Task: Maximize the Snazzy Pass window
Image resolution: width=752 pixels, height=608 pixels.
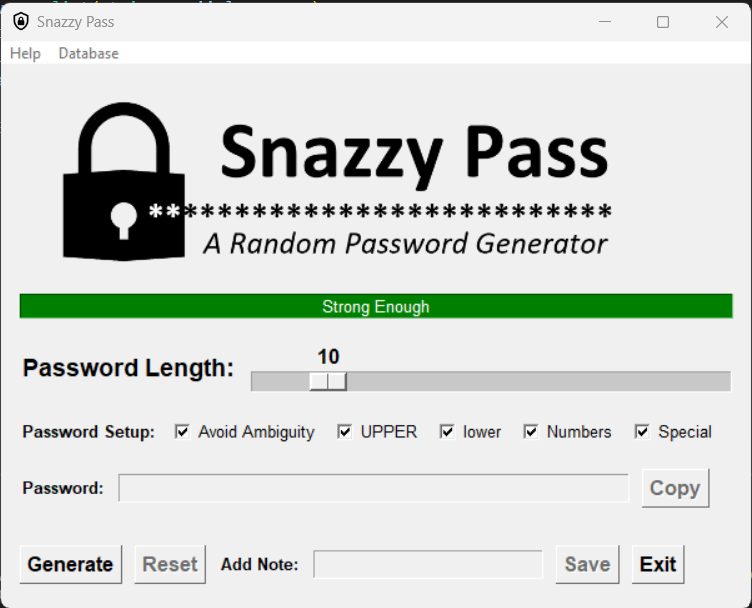Action: [663, 22]
